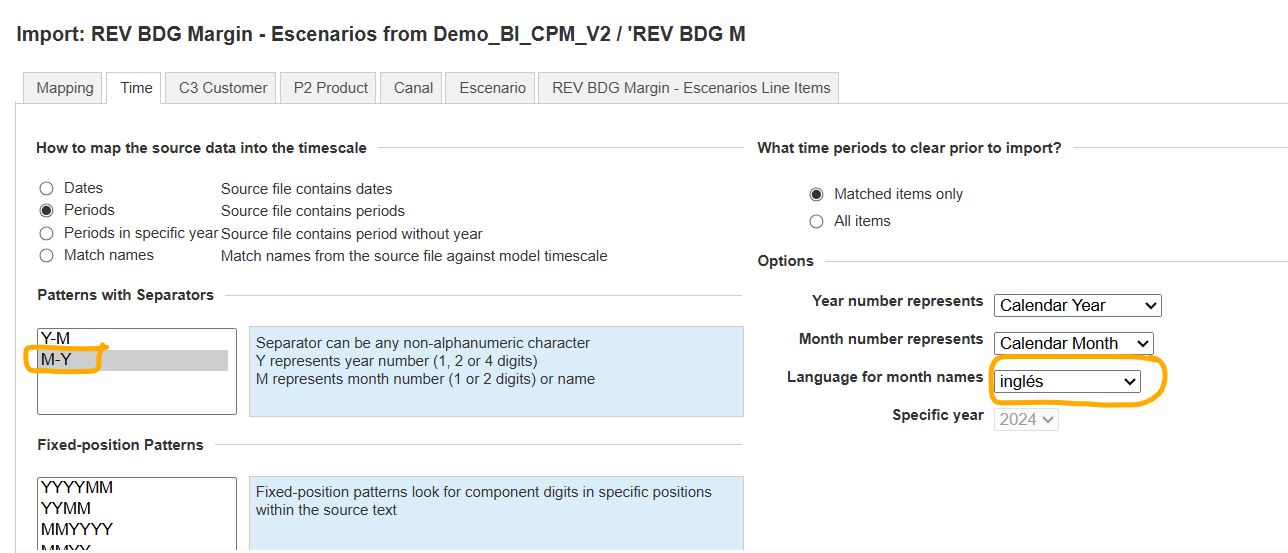
Task: Select the Dates radio option
Action: [x=46, y=188]
